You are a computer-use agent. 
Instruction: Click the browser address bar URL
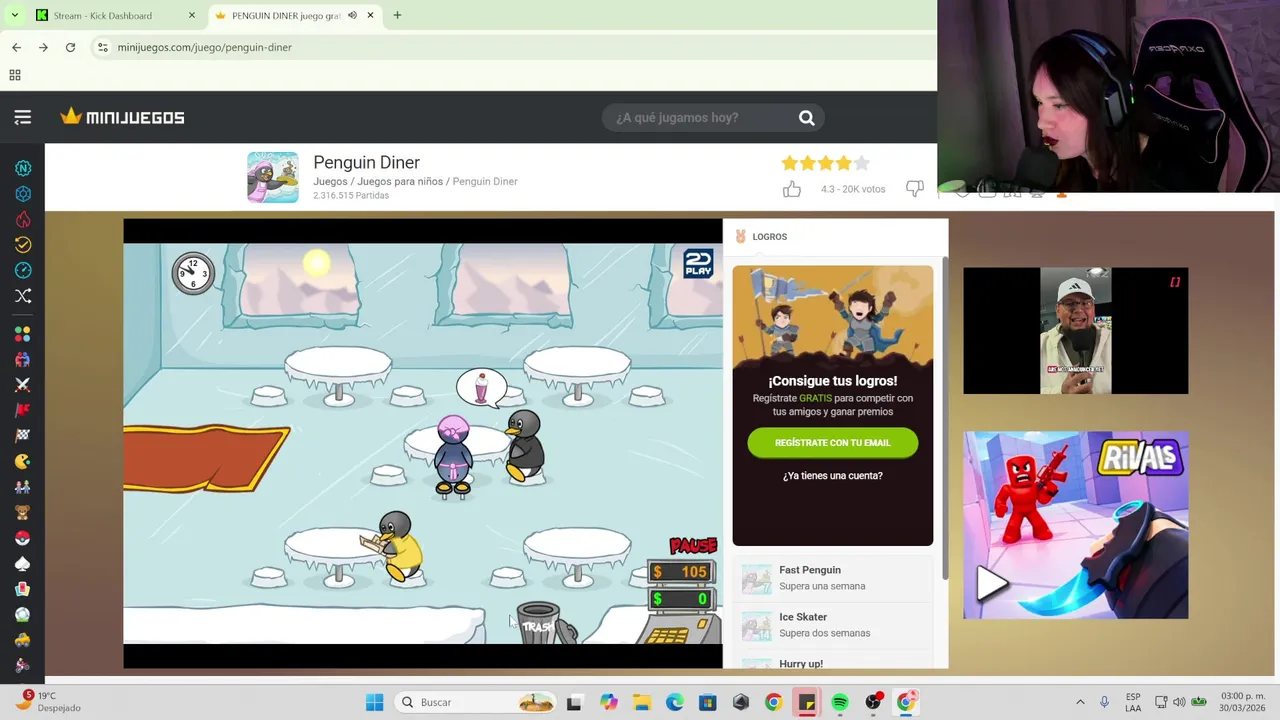pyautogui.click(x=205, y=47)
